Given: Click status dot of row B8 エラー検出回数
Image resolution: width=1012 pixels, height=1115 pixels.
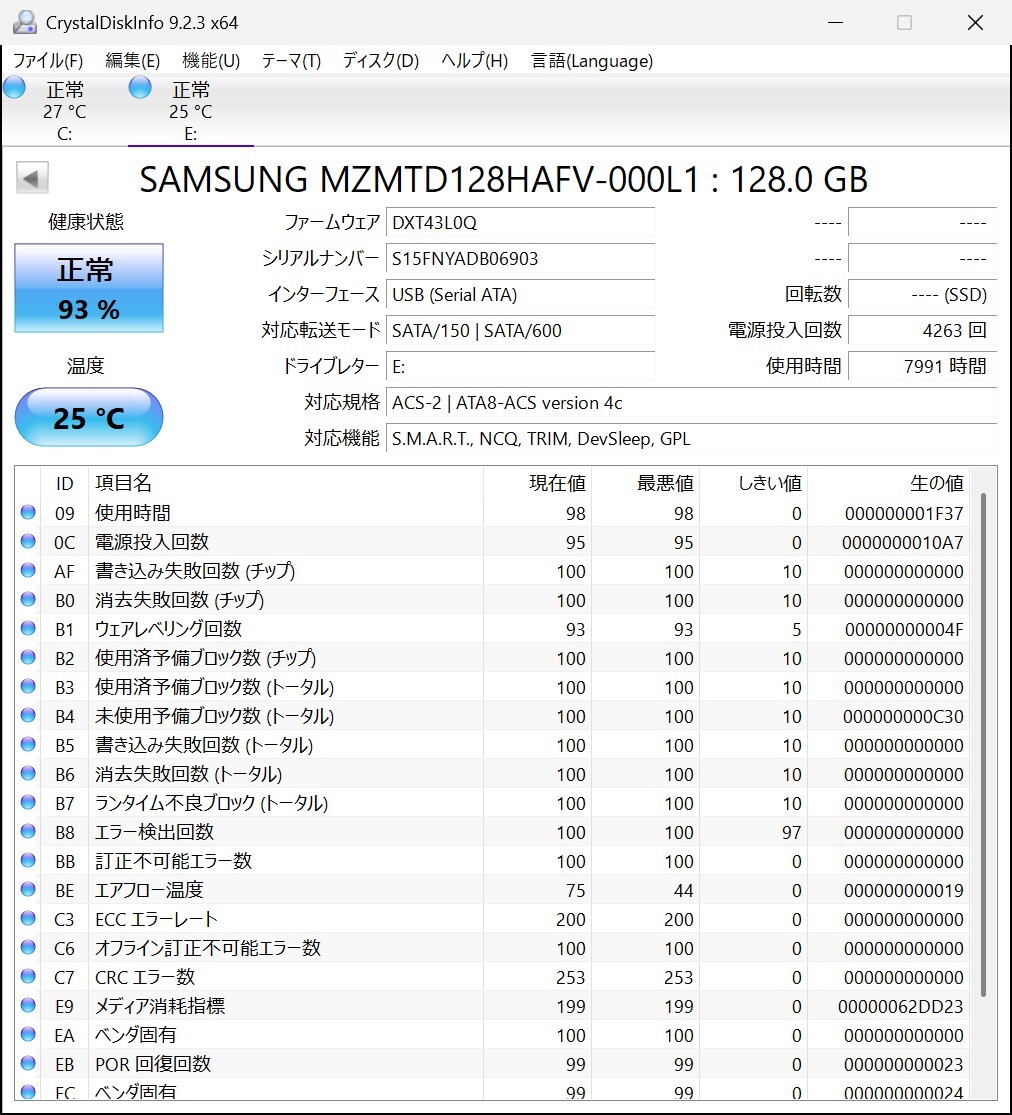Looking at the screenshot, I should 28,831.
